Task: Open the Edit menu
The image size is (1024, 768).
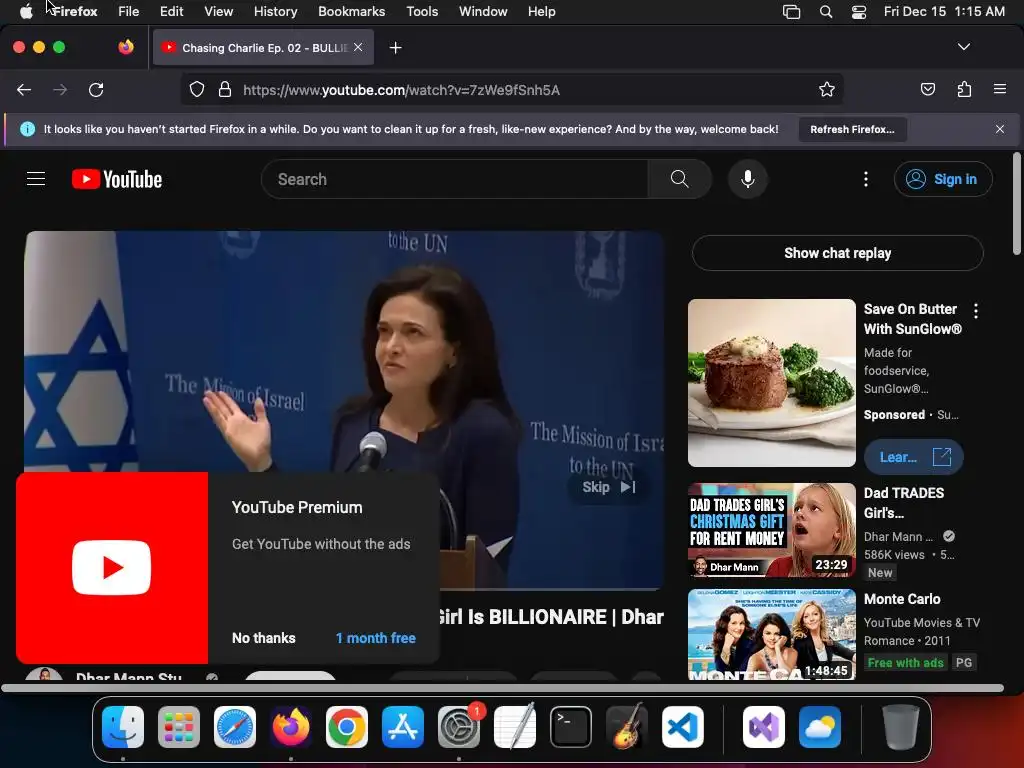Action: (x=171, y=12)
